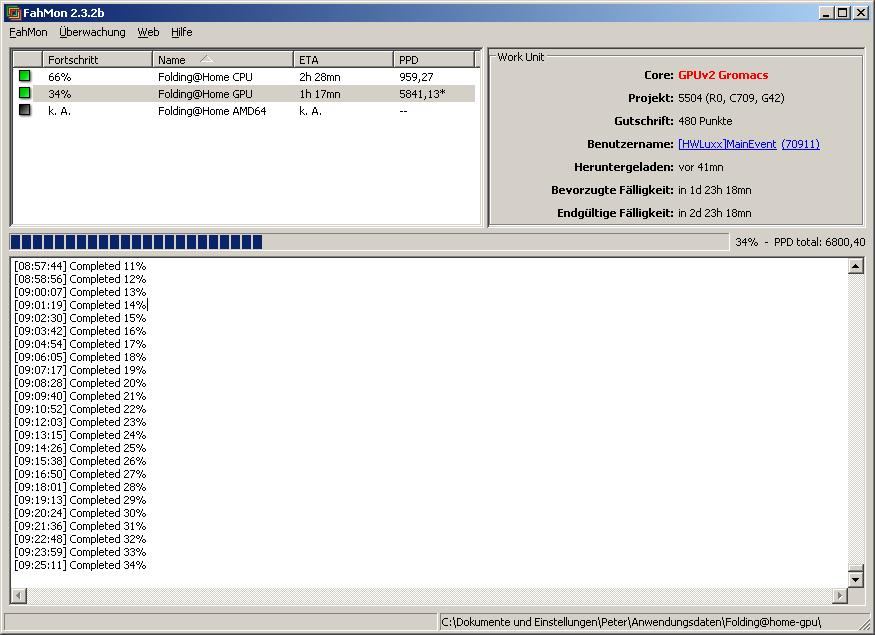Image resolution: width=875 pixels, height=635 pixels.
Task: Click log line 'Completed 25%'
Action: click(x=80, y=448)
